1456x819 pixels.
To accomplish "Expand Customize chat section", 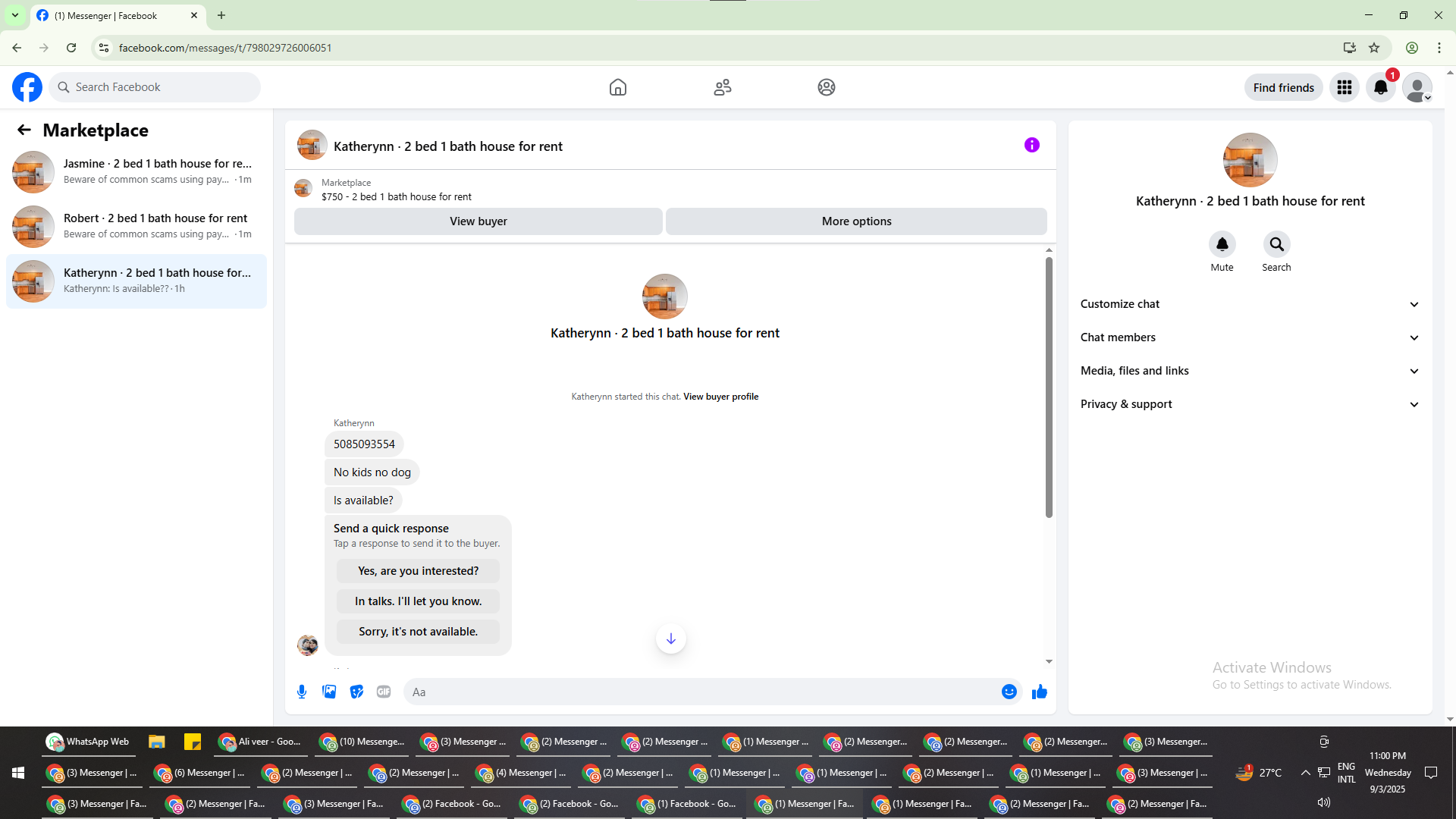I will click(1250, 304).
